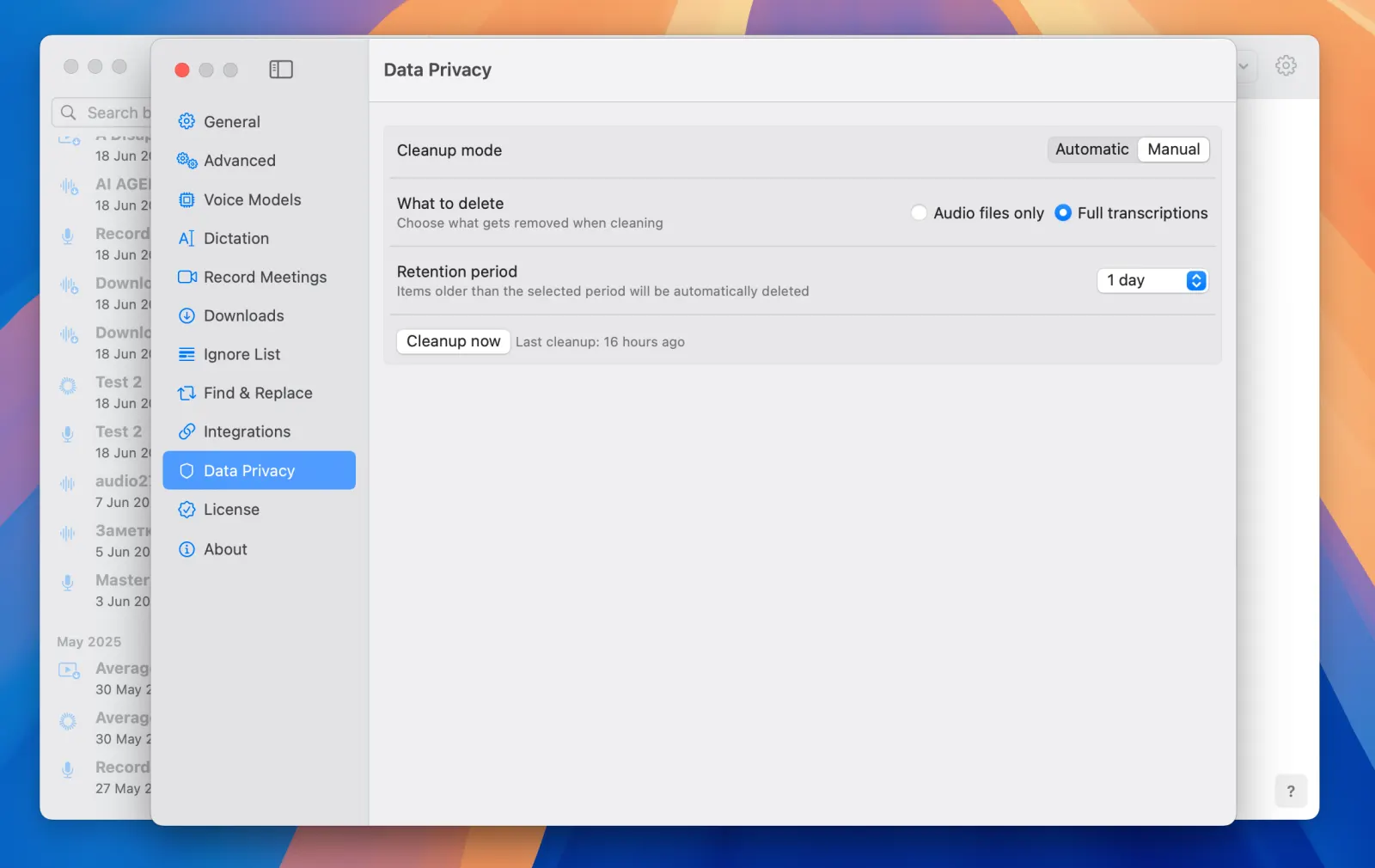Select the Master 3 Jun recording

point(102,590)
